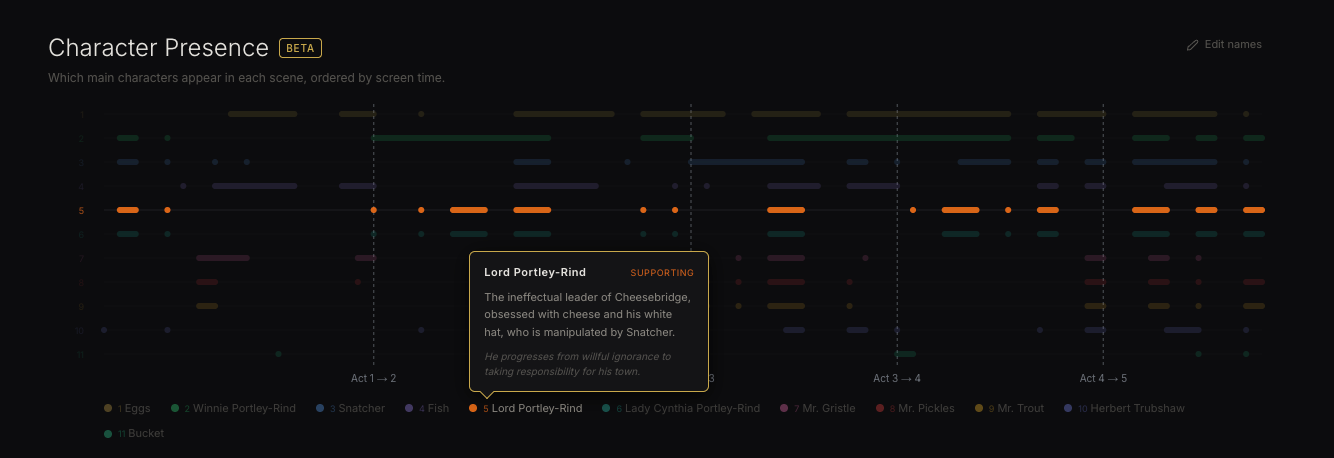The width and height of the screenshot is (1334, 458).
Task: Select Fish color dot in legend
Action: coord(409,408)
